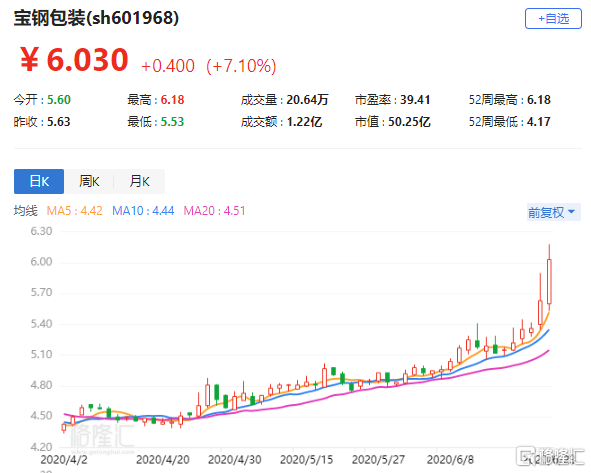Click 市盈率 value 39.41
The height and width of the screenshot is (473, 591).
[415, 99]
